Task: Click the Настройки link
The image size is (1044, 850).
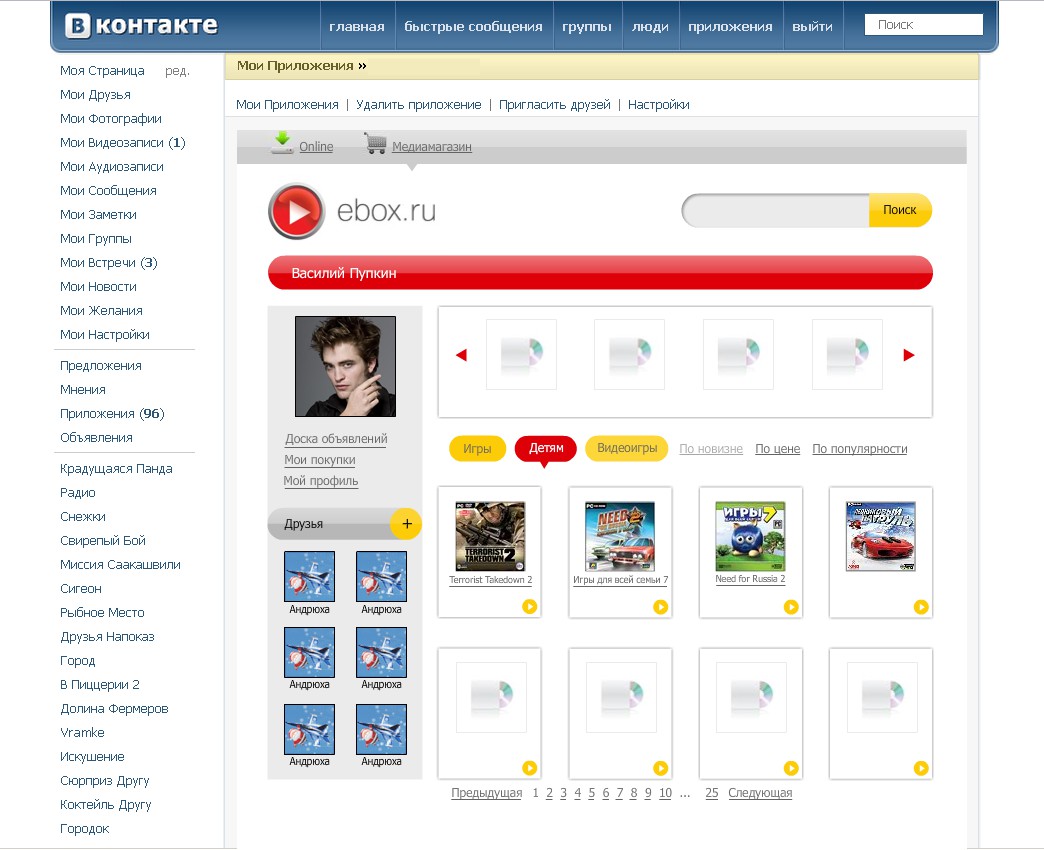Action: (x=658, y=105)
